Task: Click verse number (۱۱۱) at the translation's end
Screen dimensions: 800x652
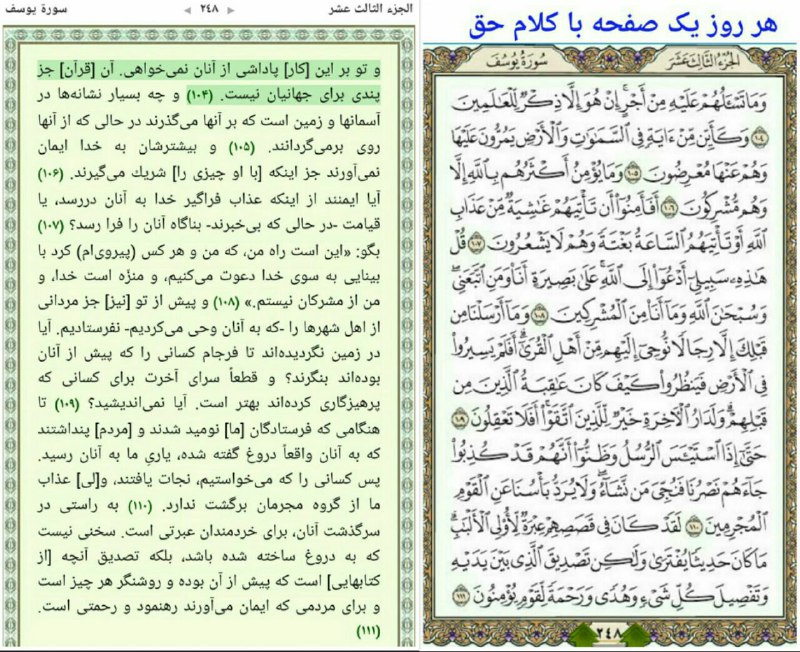Action: click(x=368, y=632)
